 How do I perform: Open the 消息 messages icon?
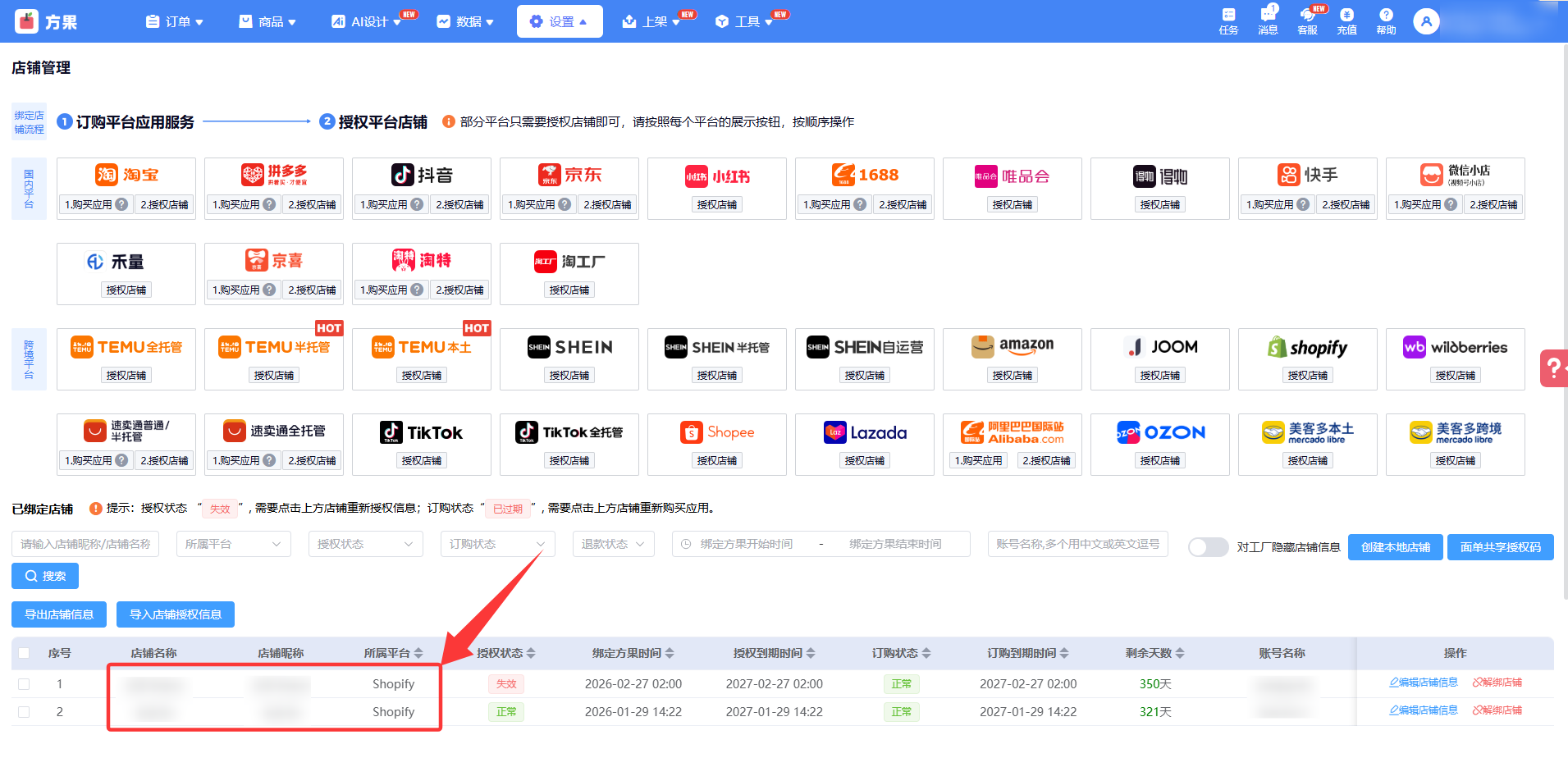pyautogui.click(x=1268, y=21)
